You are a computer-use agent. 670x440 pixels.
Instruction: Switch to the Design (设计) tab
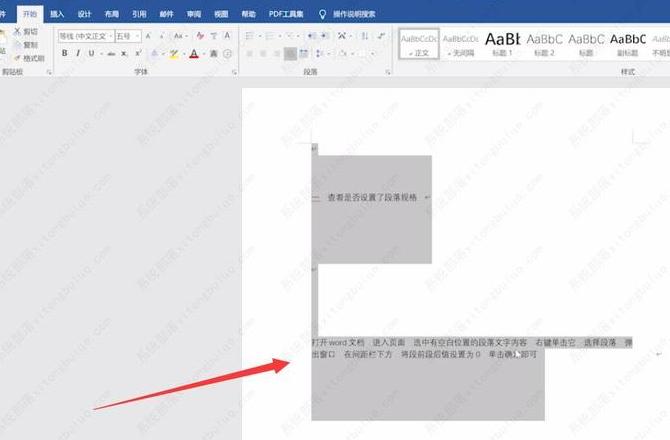click(x=84, y=14)
